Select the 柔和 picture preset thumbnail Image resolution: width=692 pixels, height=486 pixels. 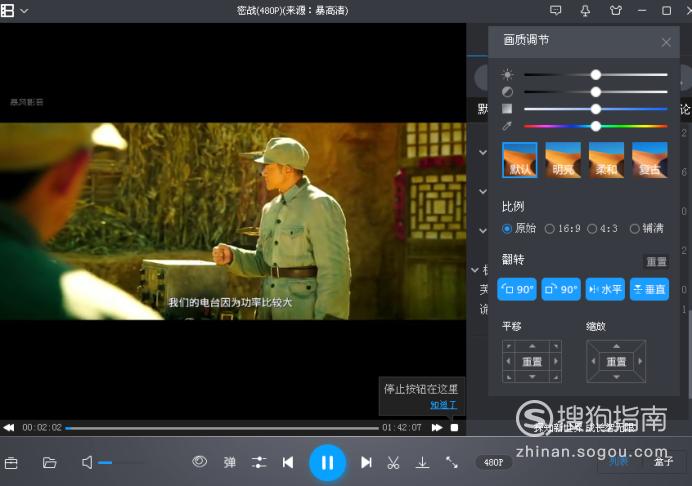click(x=606, y=160)
